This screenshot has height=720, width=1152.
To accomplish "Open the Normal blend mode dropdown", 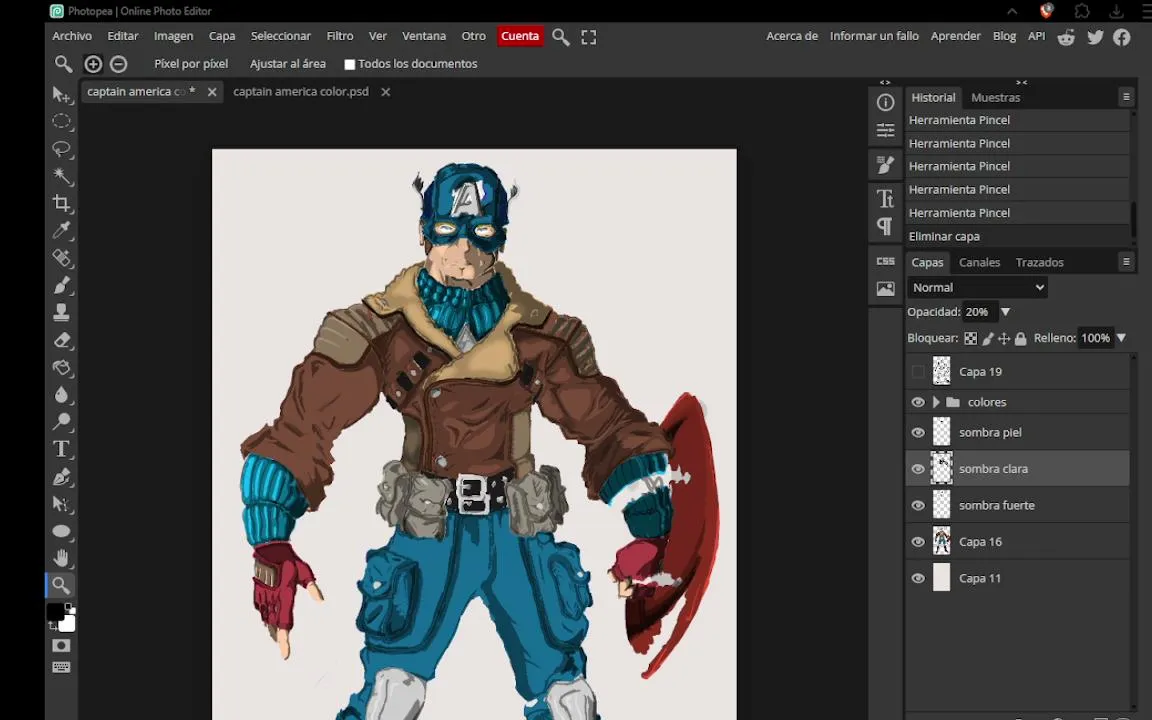I will coord(977,287).
